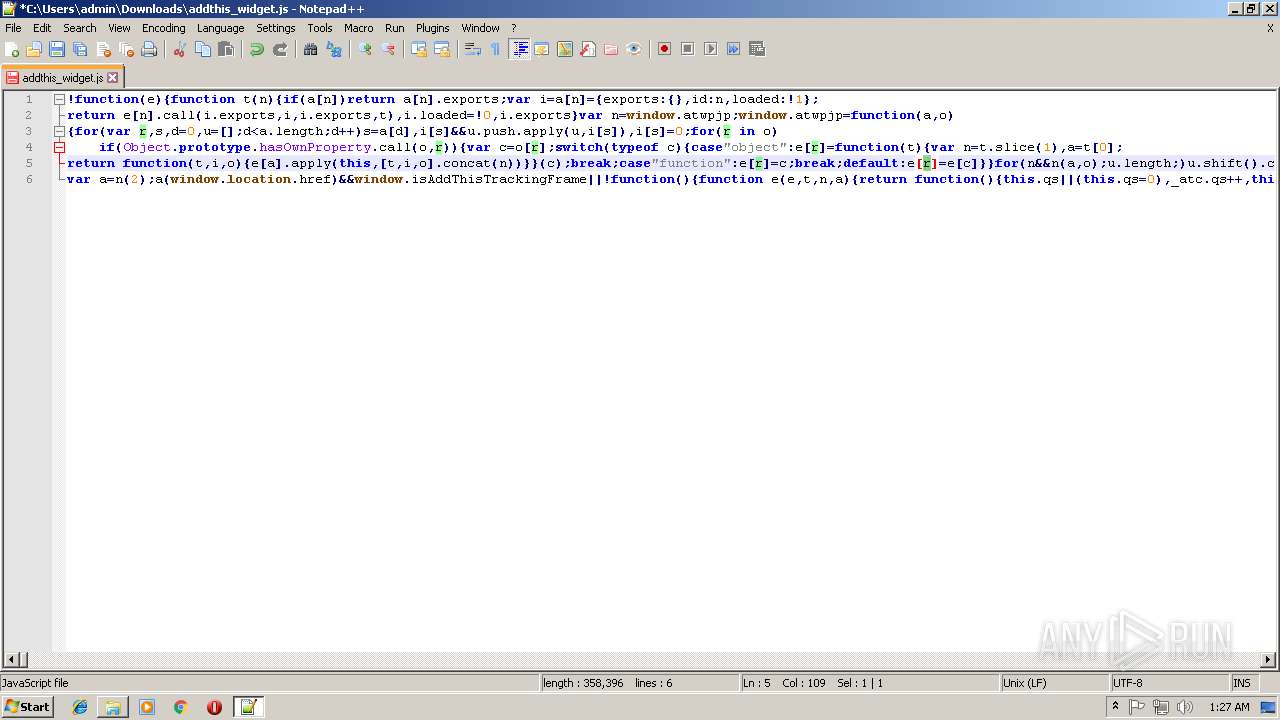This screenshot has width=1280, height=720.
Task: Select the addthis_widget.js tab
Action: pos(62,77)
